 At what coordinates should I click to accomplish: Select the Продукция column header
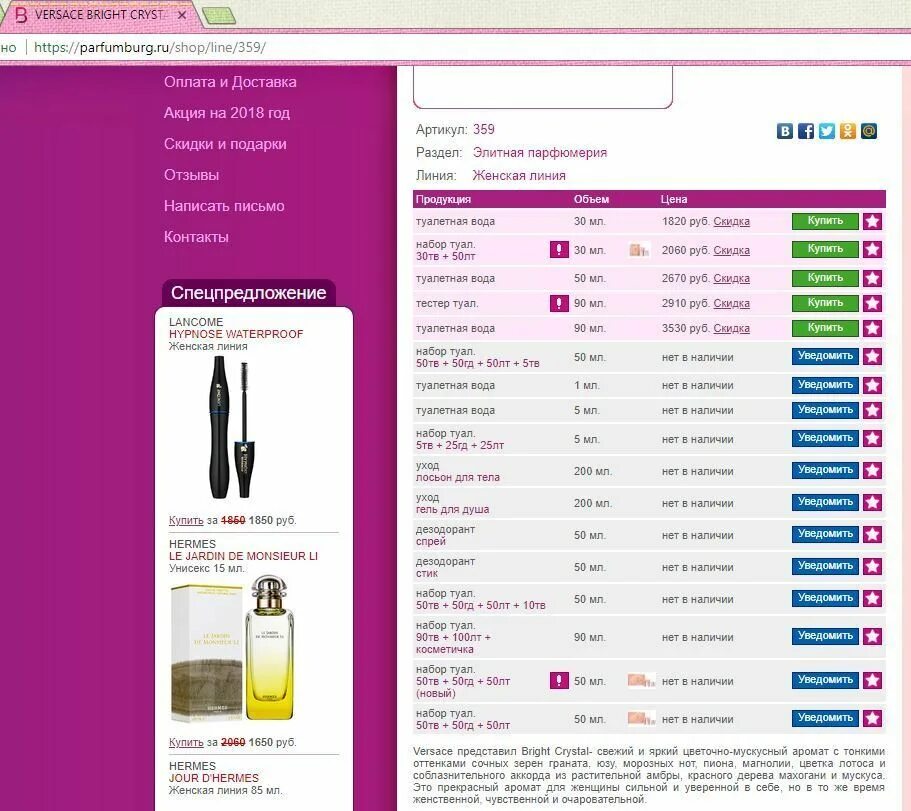tap(443, 199)
